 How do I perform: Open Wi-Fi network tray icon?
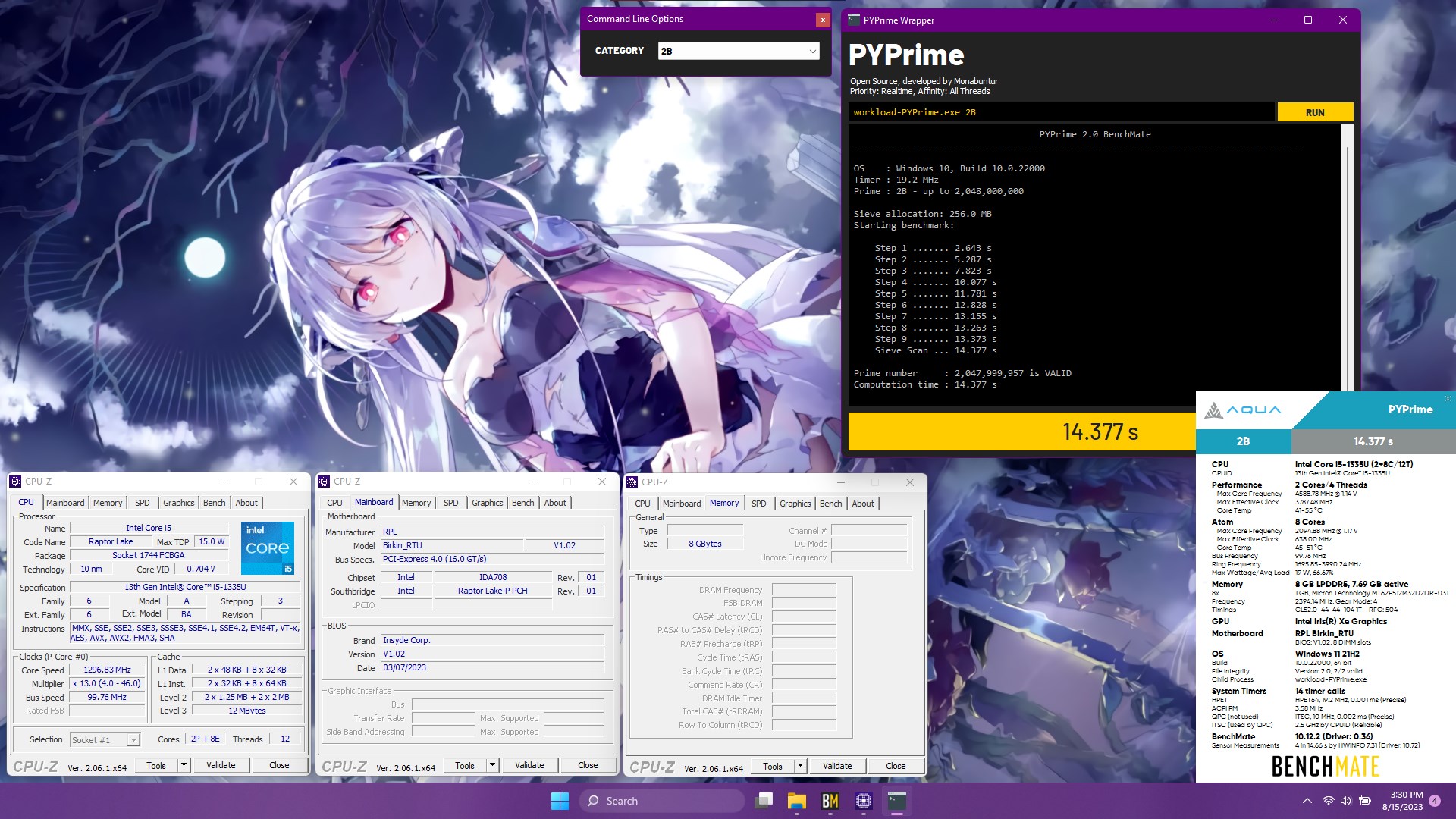1328,801
